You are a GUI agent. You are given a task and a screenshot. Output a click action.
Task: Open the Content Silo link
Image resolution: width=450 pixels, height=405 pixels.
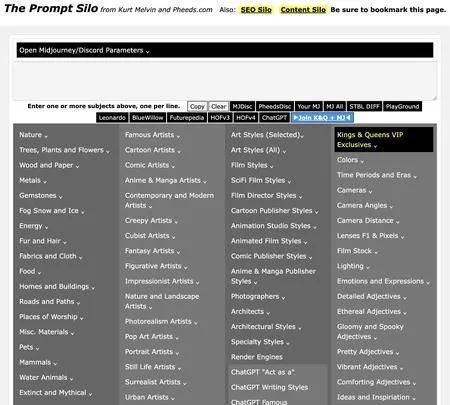click(x=303, y=10)
